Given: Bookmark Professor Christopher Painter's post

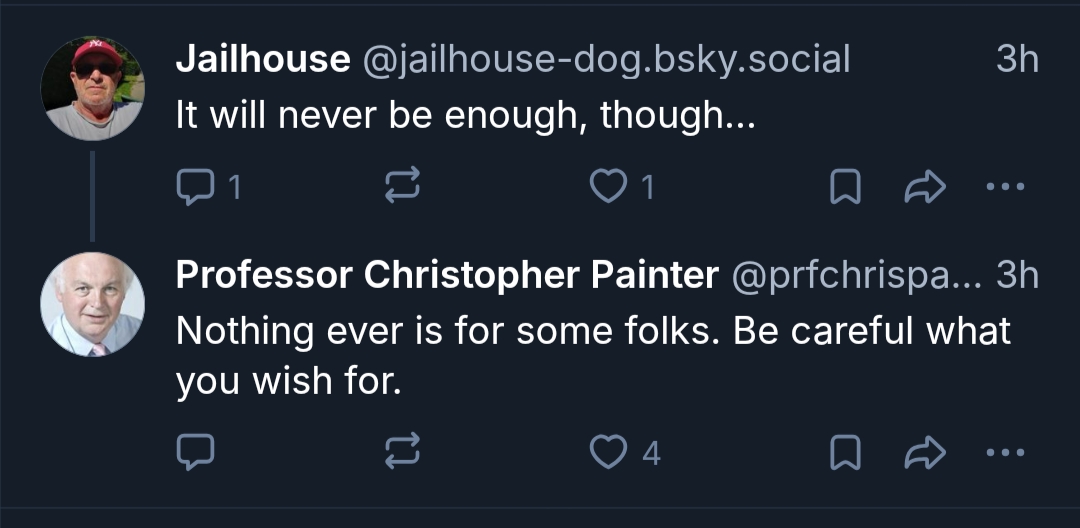Looking at the screenshot, I should coord(845,453).
